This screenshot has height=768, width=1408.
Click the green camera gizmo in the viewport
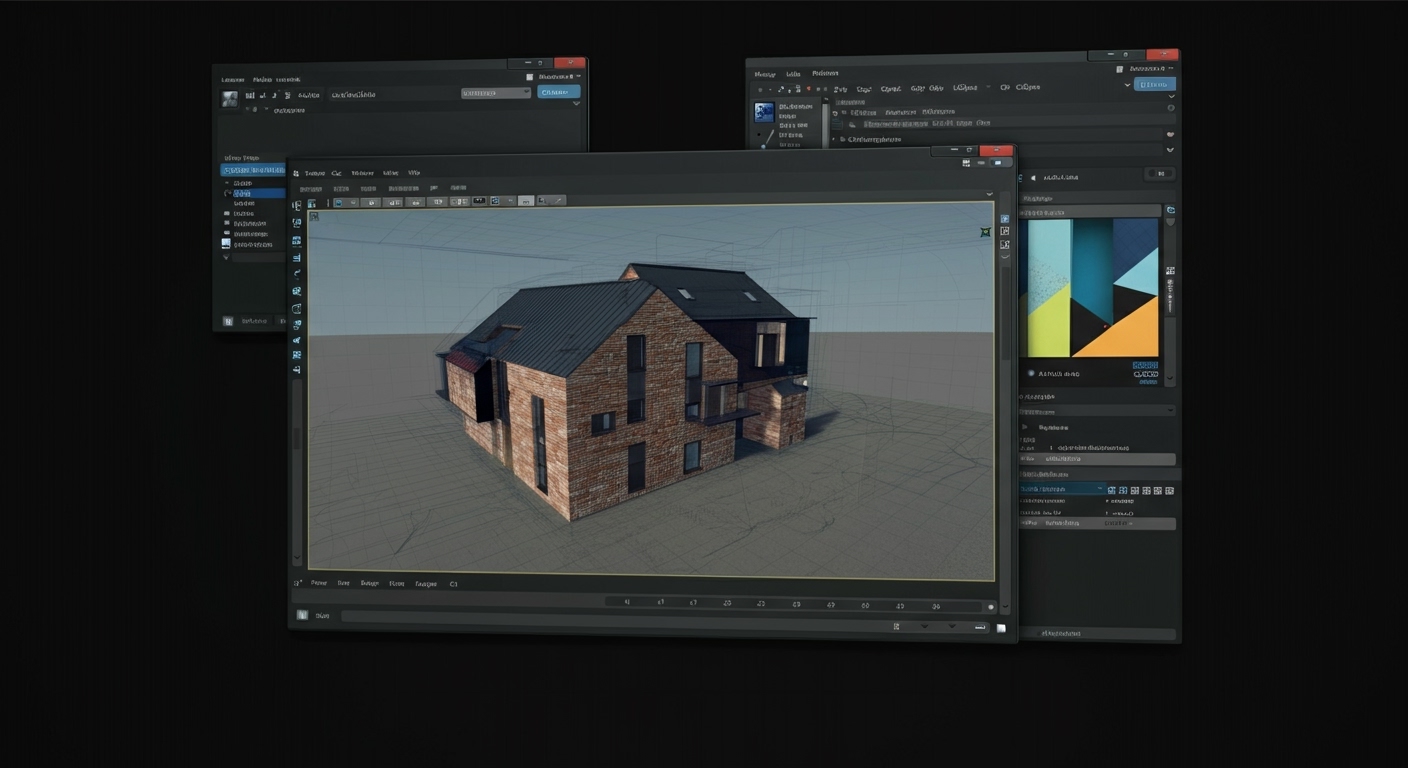click(985, 232)
